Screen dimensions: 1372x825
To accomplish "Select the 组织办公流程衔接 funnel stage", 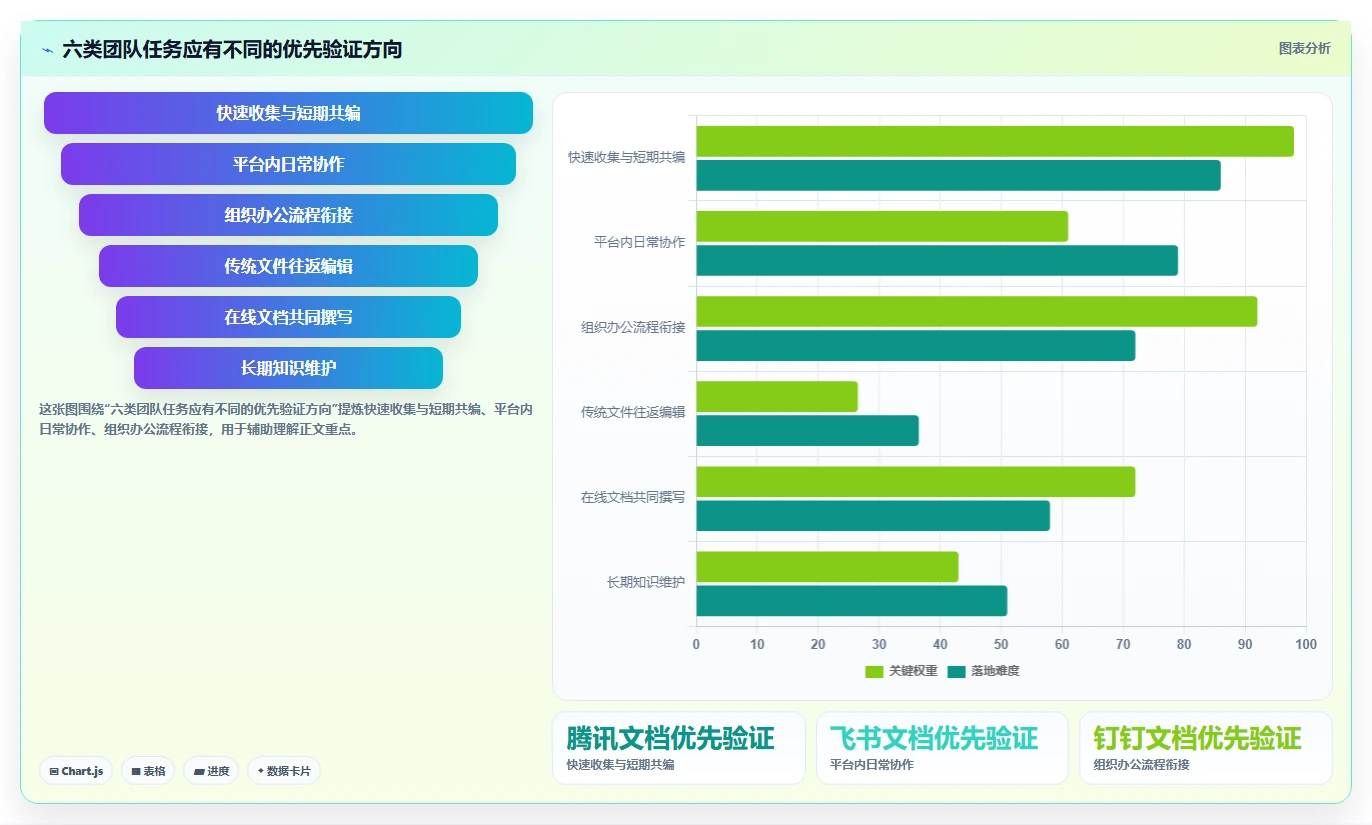I will tap(288, 215).
